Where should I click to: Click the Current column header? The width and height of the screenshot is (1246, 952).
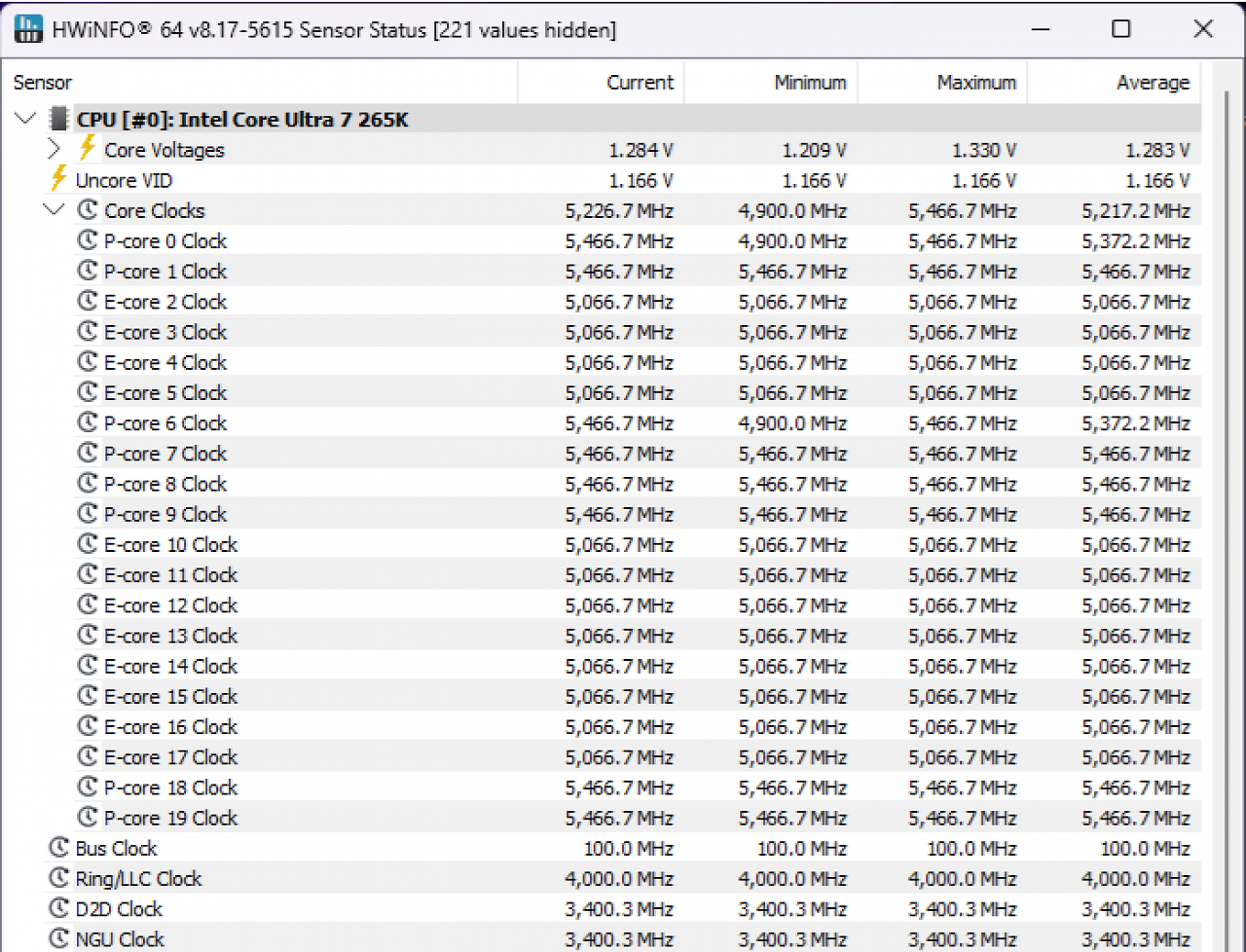click(602, 83)
